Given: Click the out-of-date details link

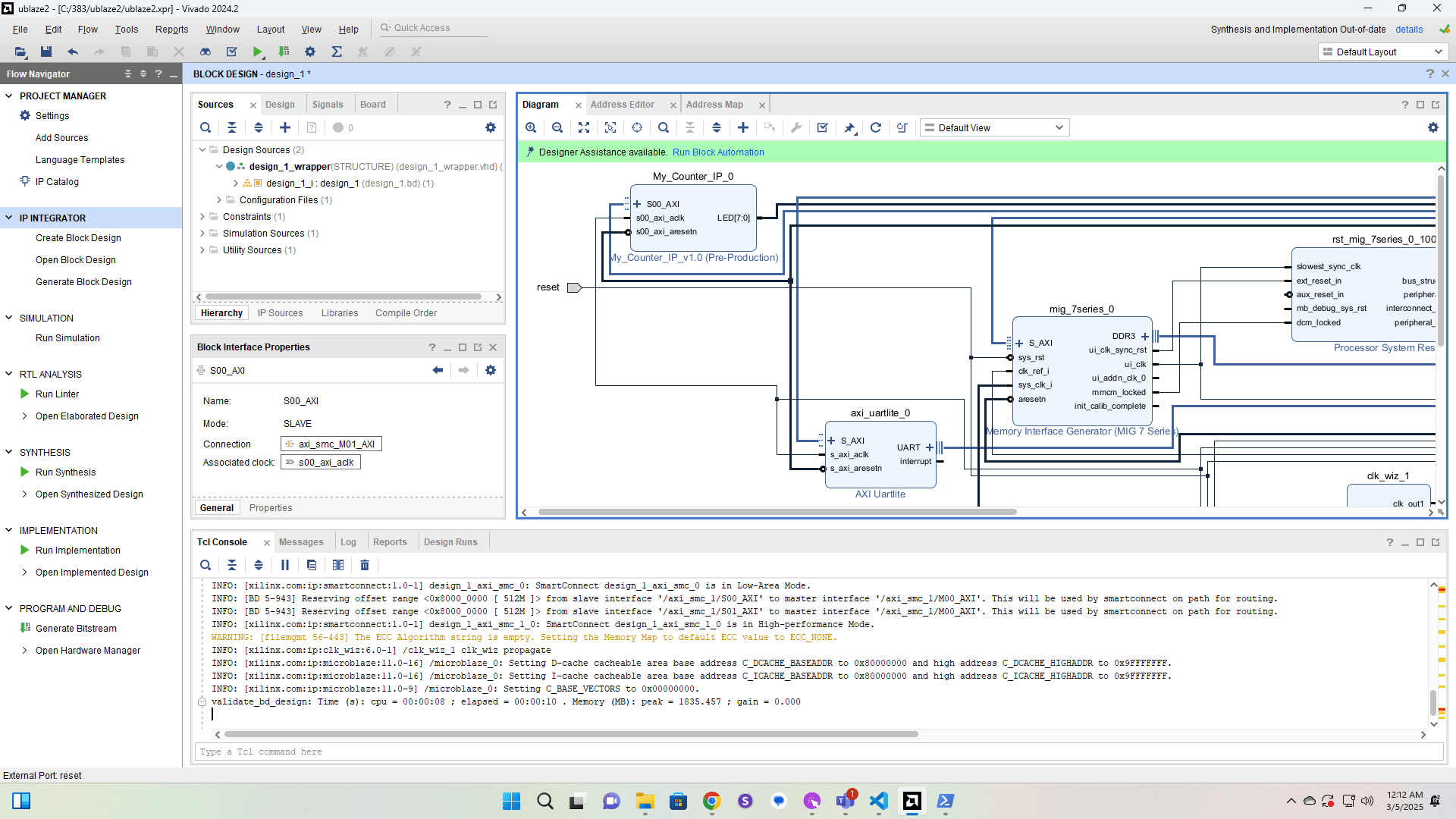Looking at the screenshot, I should [x=1408, y=30].
